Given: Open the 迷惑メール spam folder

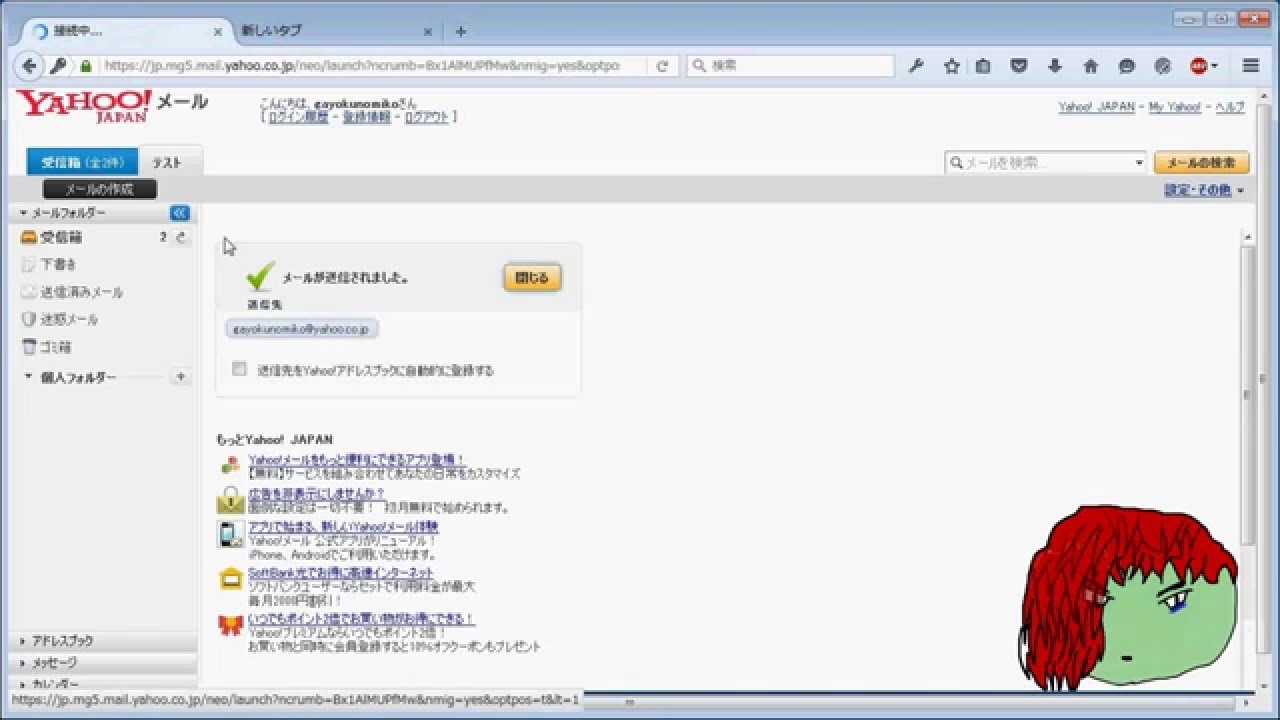Looking at the screenshot, I should point(69,320).
